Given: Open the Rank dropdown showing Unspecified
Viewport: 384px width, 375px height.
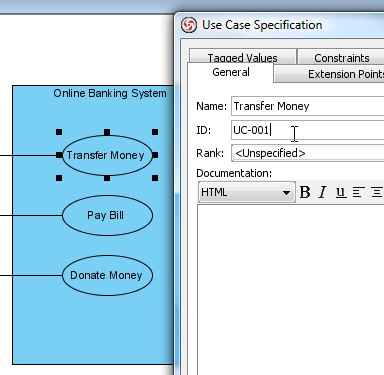Looking at the screenshot, I should [x=308, y=153].
